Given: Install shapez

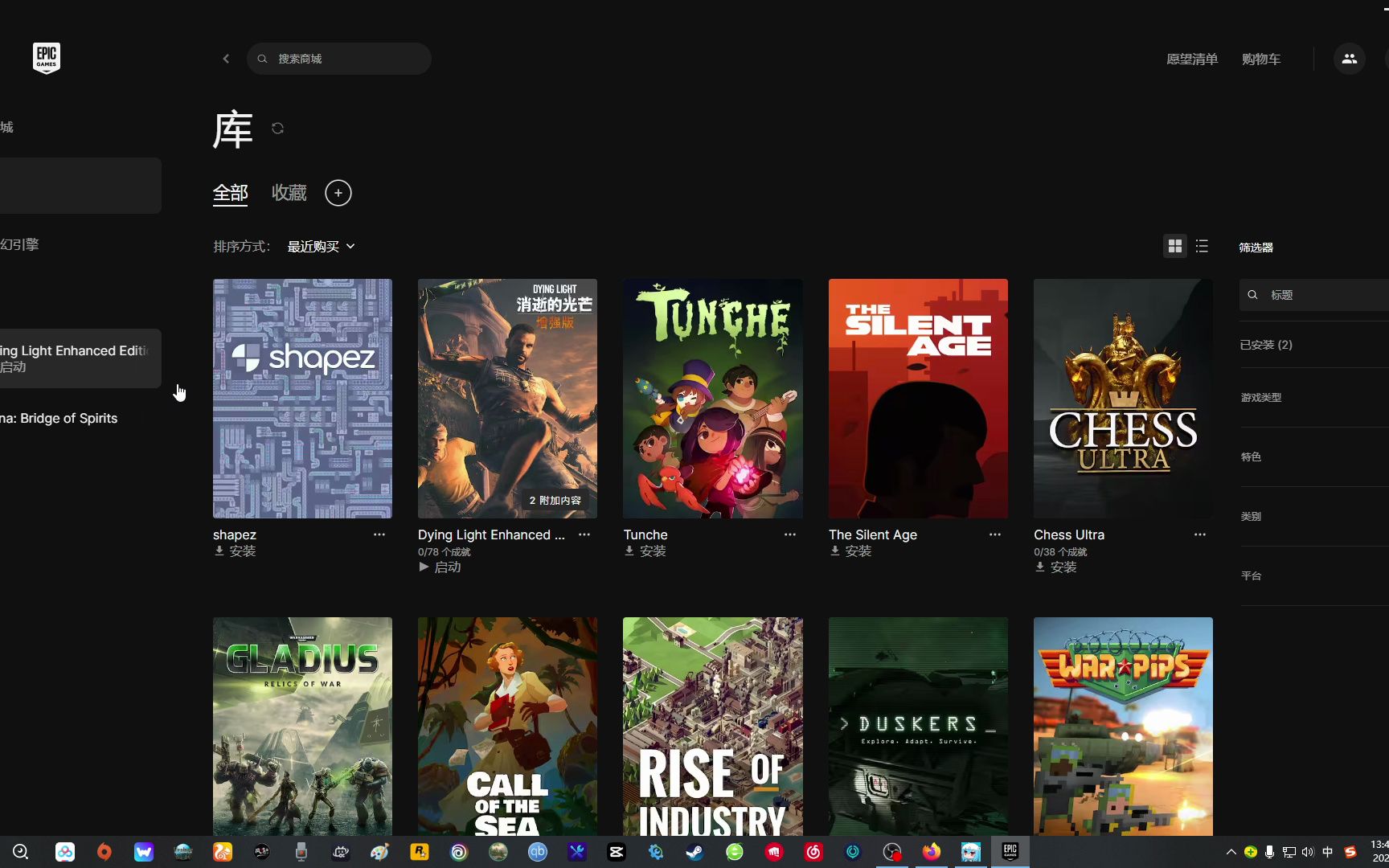Looking at the screenshot, I should (x=236, y=551).
